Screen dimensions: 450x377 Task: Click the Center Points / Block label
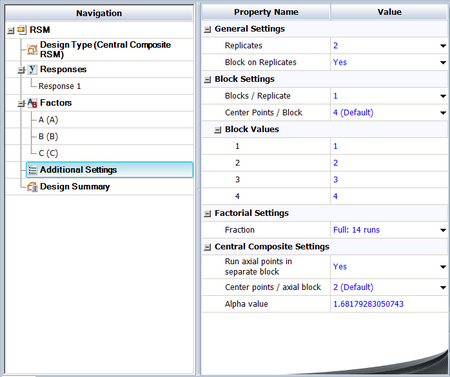(x=263, y=113)
